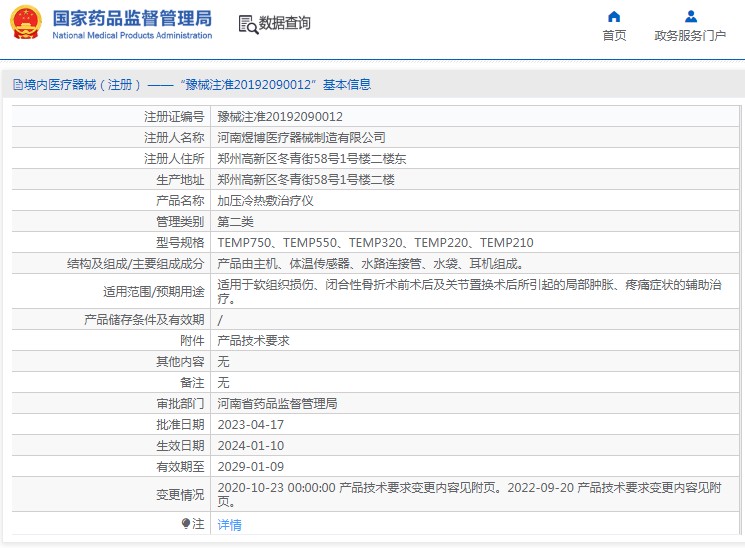Image resolution: width=745 pixels, height=548 pixels.
Task: Click the lightbulb icon beside 注
Action: (186, 523)
